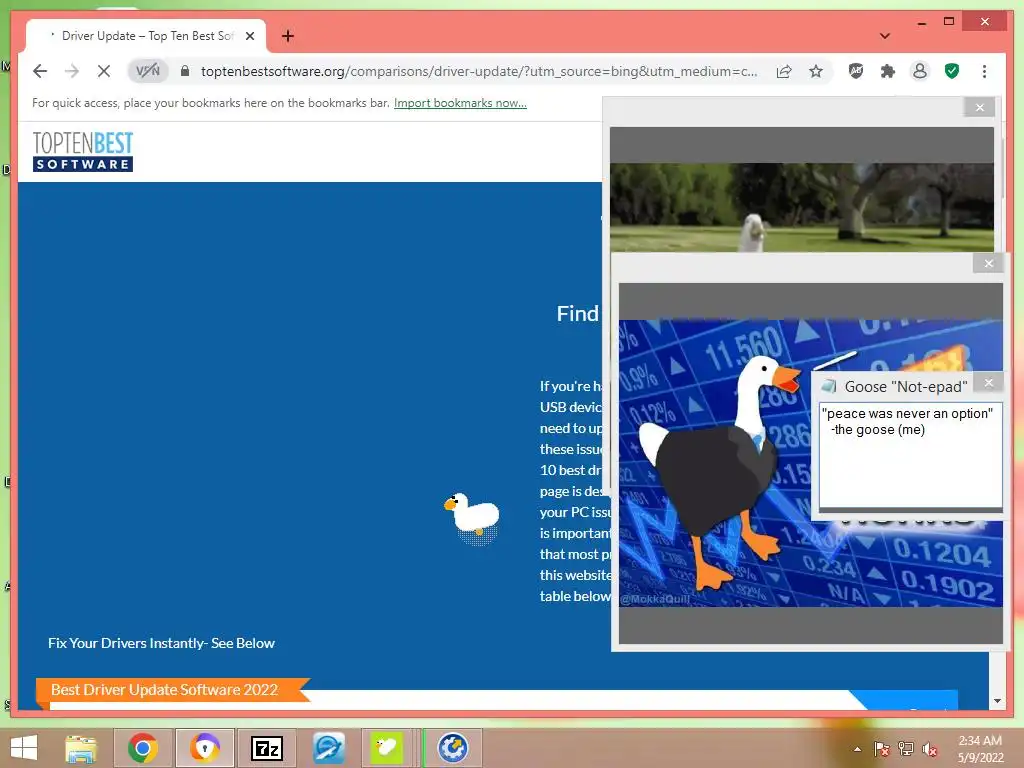
Task: Show hidden system tray icons
Action: (857, 749)
